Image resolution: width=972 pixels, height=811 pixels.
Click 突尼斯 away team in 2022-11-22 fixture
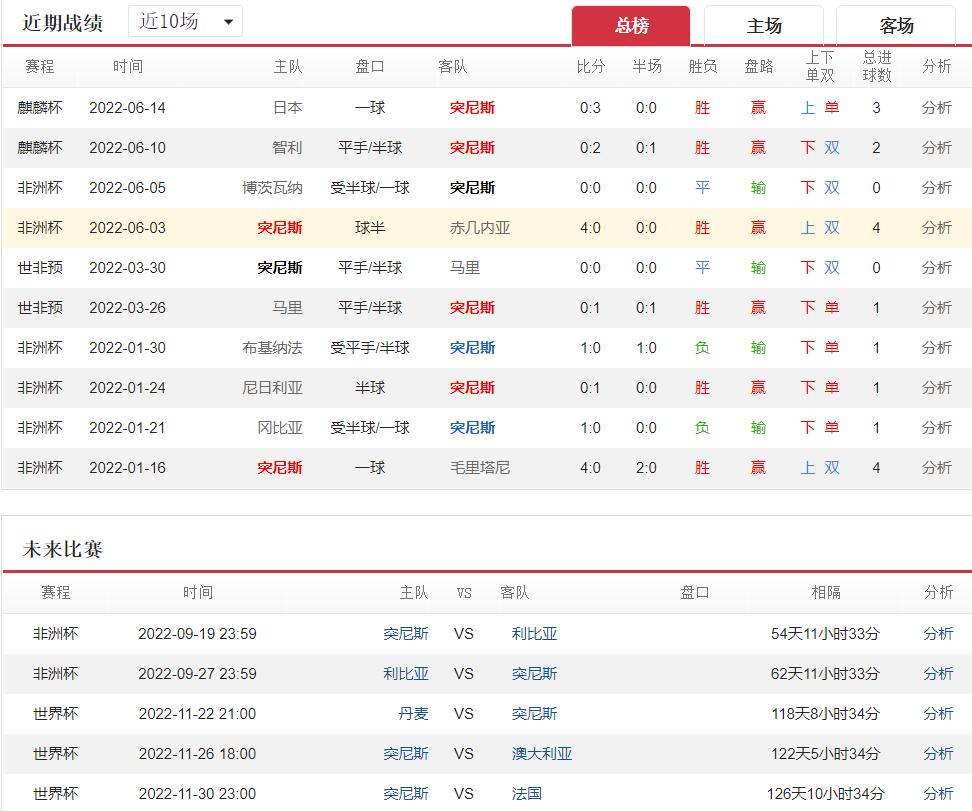click(x=534, y=714)
